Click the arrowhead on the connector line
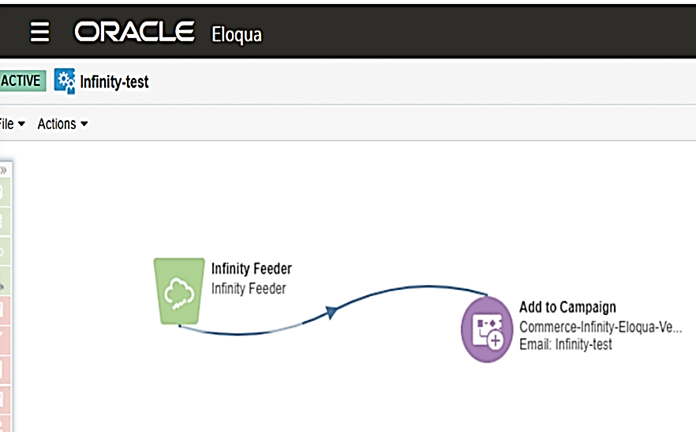 333,312
